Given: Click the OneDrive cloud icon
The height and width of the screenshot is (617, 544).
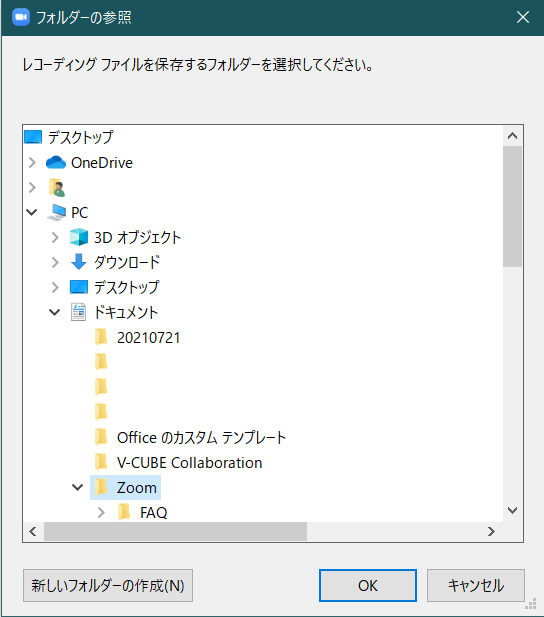Looking at the screenshot, I should click(56, 163).
